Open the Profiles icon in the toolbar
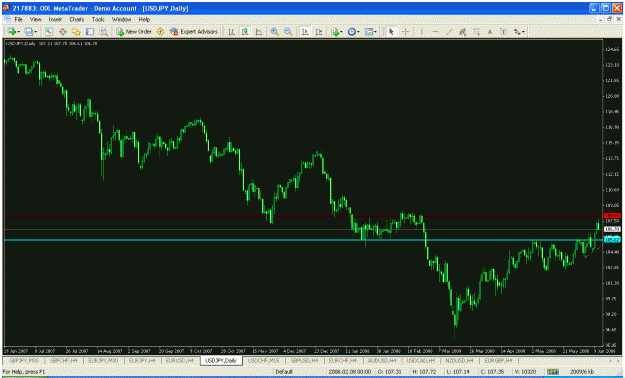 pos(28,32)
